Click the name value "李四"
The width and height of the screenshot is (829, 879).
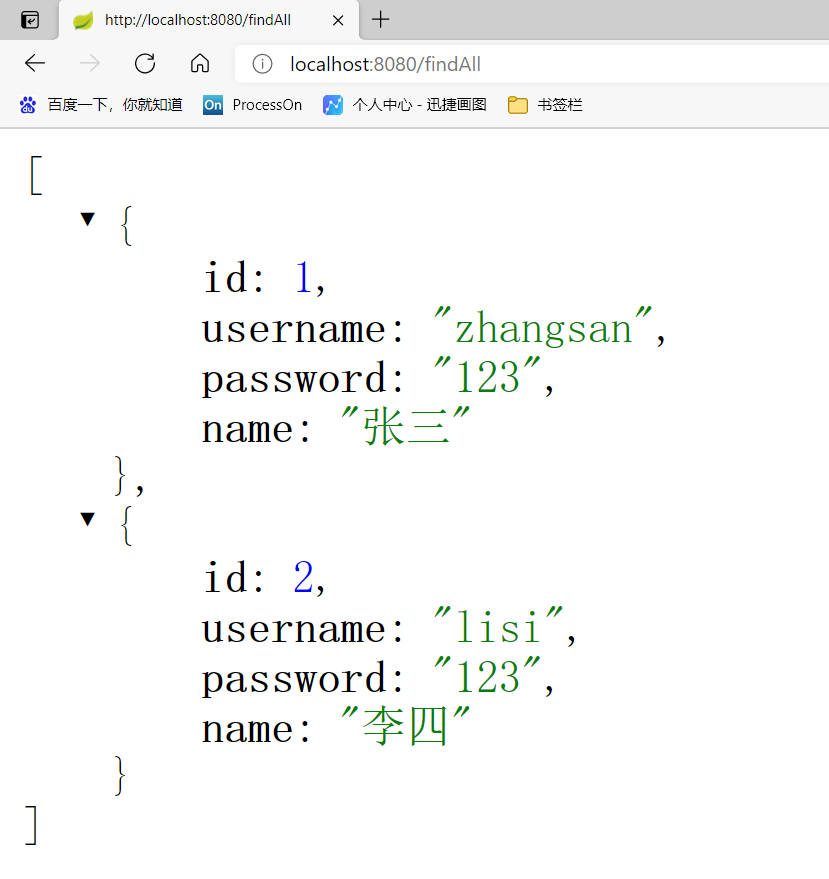tap(405, 728)
